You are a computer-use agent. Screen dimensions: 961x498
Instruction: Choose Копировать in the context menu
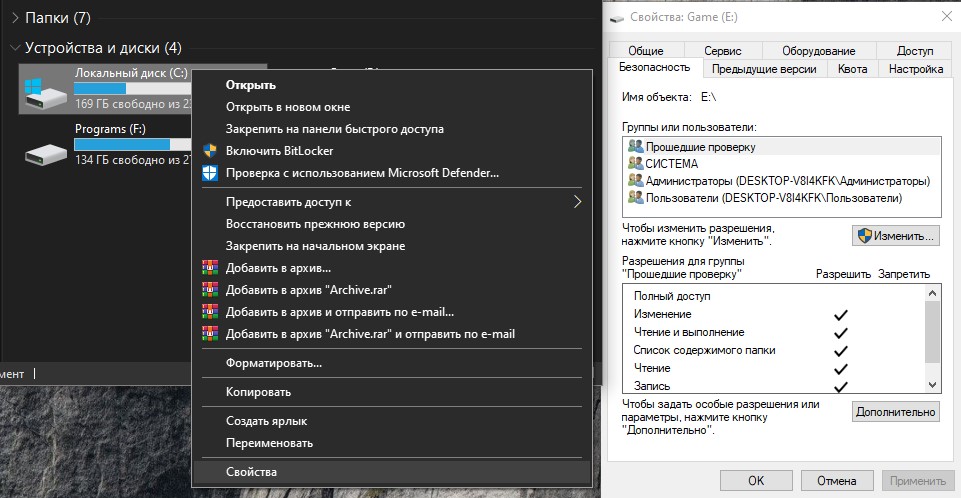(x=258, y=391)
